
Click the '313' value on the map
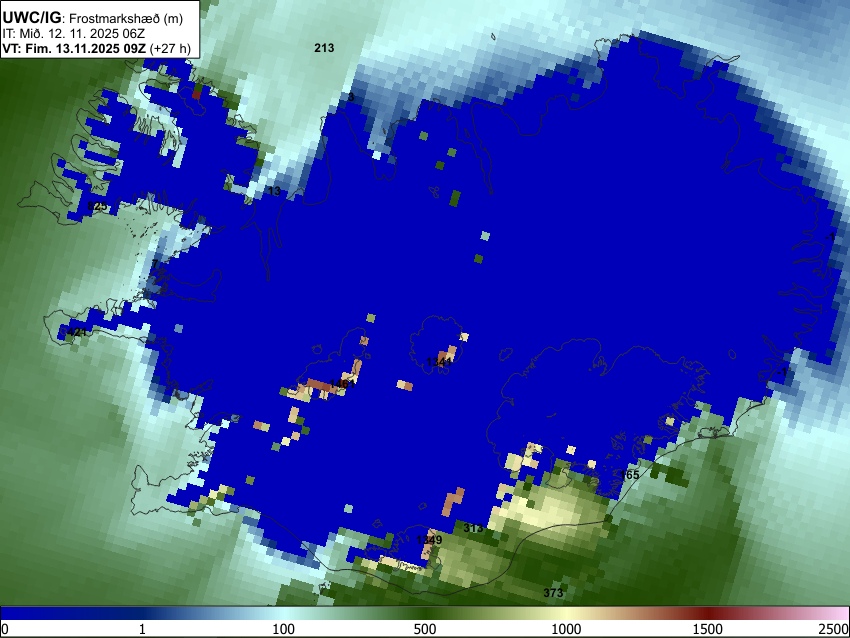click(x=473, y=527)
